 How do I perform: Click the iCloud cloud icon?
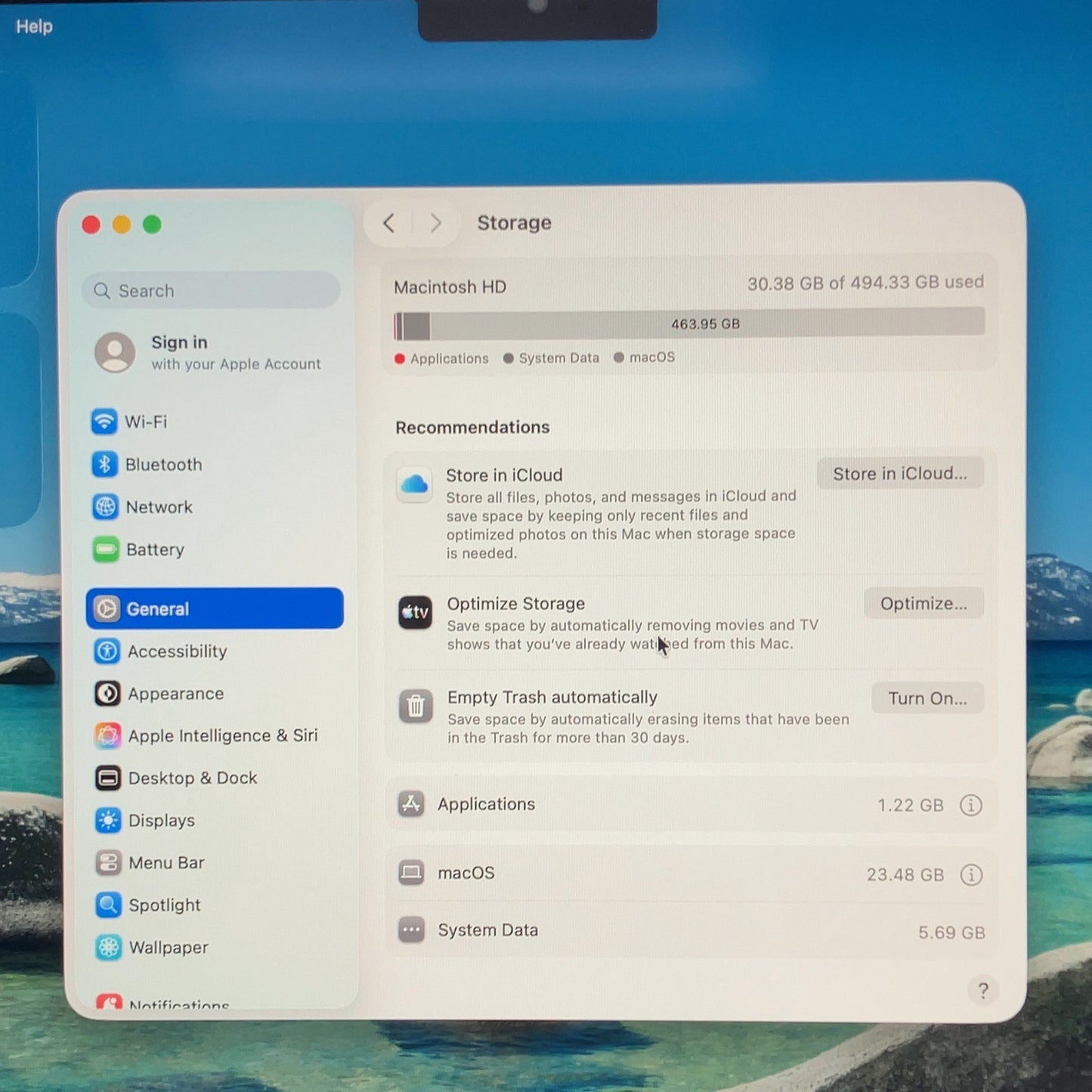click(414, 484)
